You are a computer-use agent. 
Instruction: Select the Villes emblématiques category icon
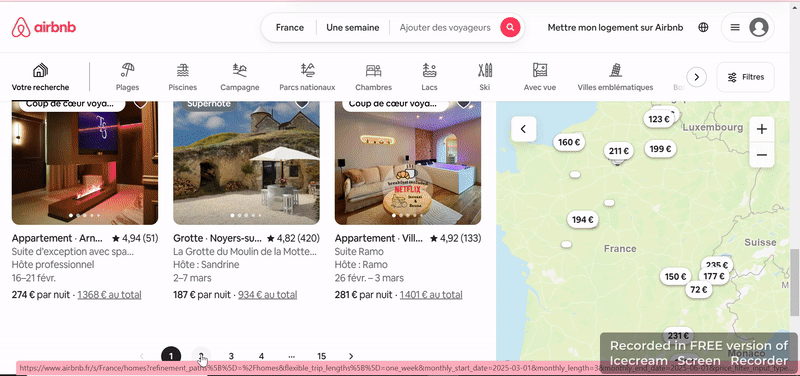click(x=615, y=77)
